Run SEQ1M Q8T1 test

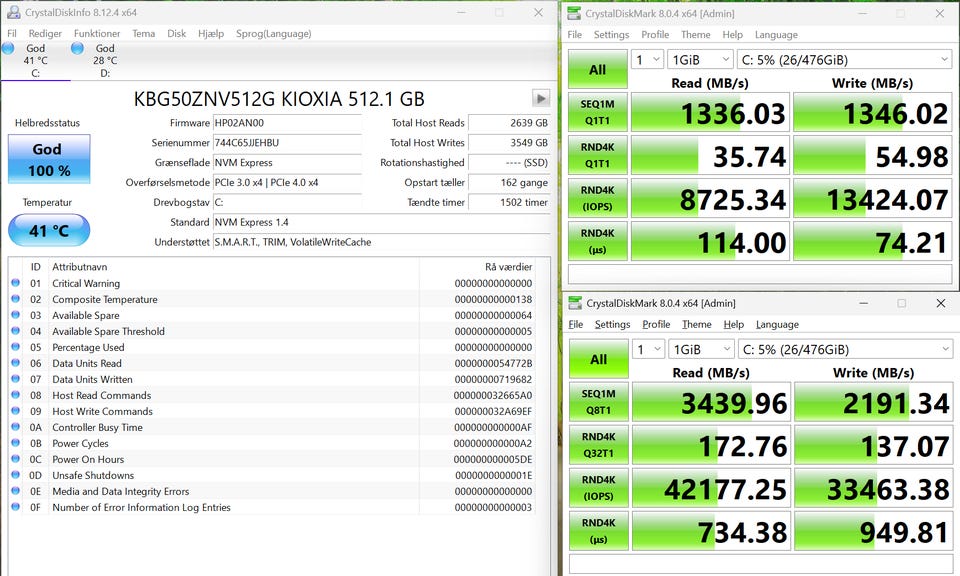click(599, 402)
